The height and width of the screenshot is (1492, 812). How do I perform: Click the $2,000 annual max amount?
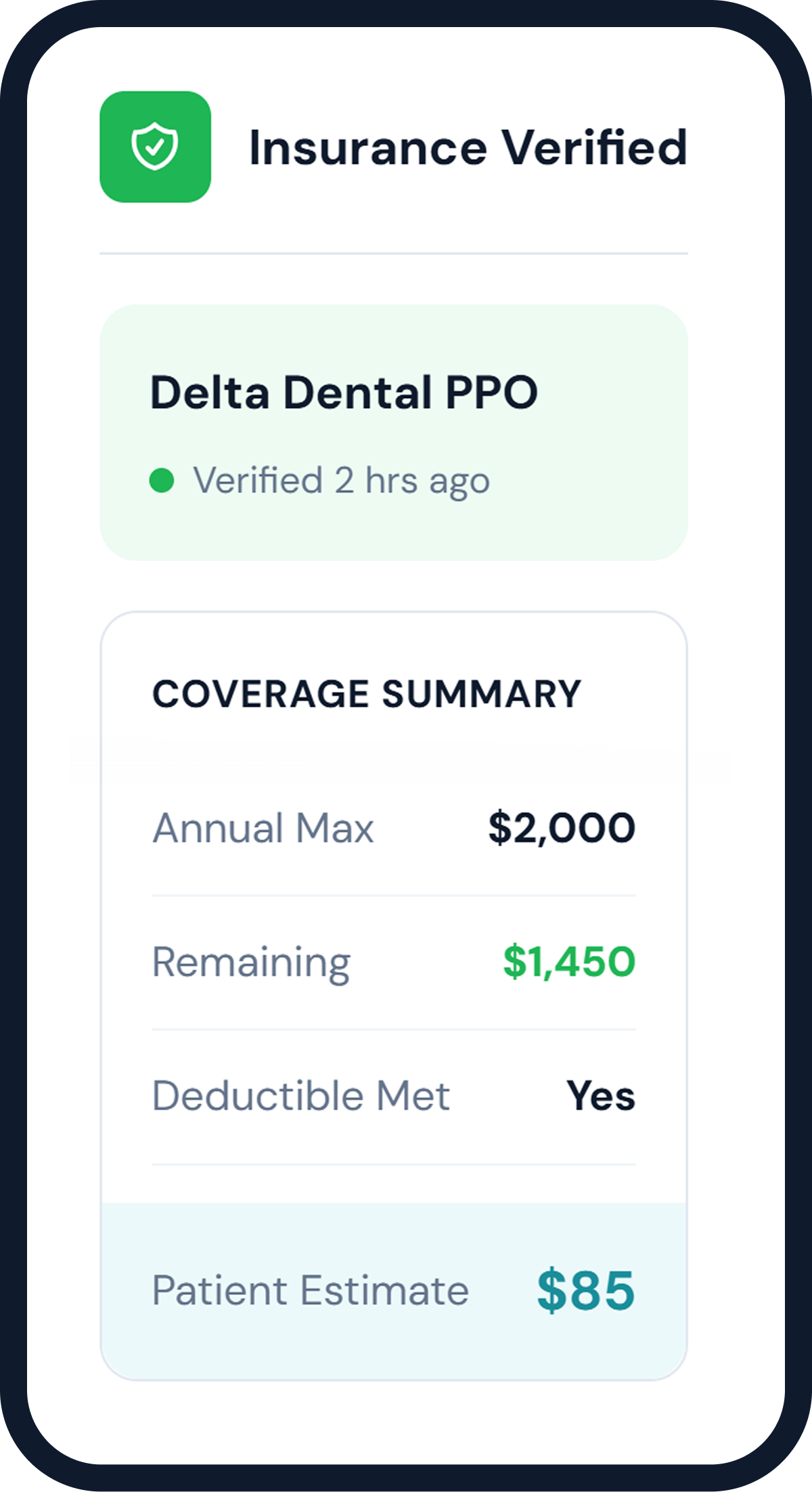[562, 828]
